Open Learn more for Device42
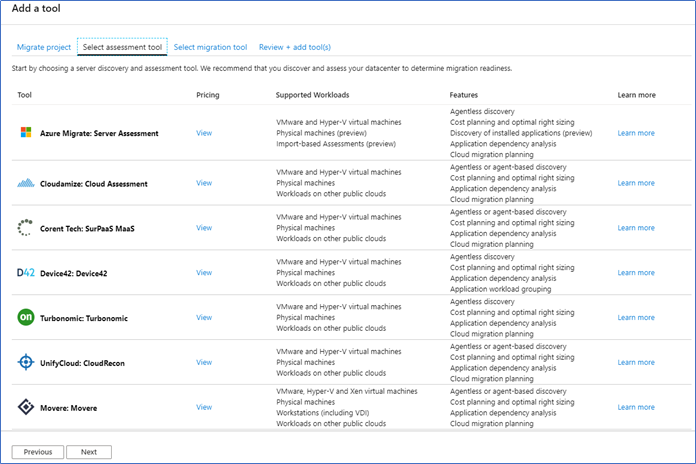Viewport: 696px width, 464px height. [x=636, y=273]
